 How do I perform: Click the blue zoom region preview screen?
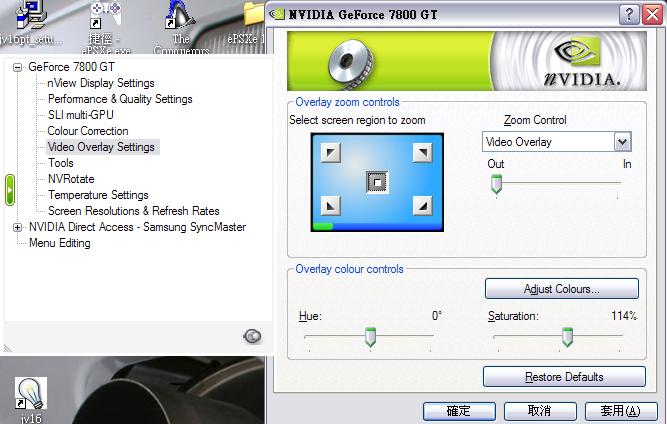377,182
